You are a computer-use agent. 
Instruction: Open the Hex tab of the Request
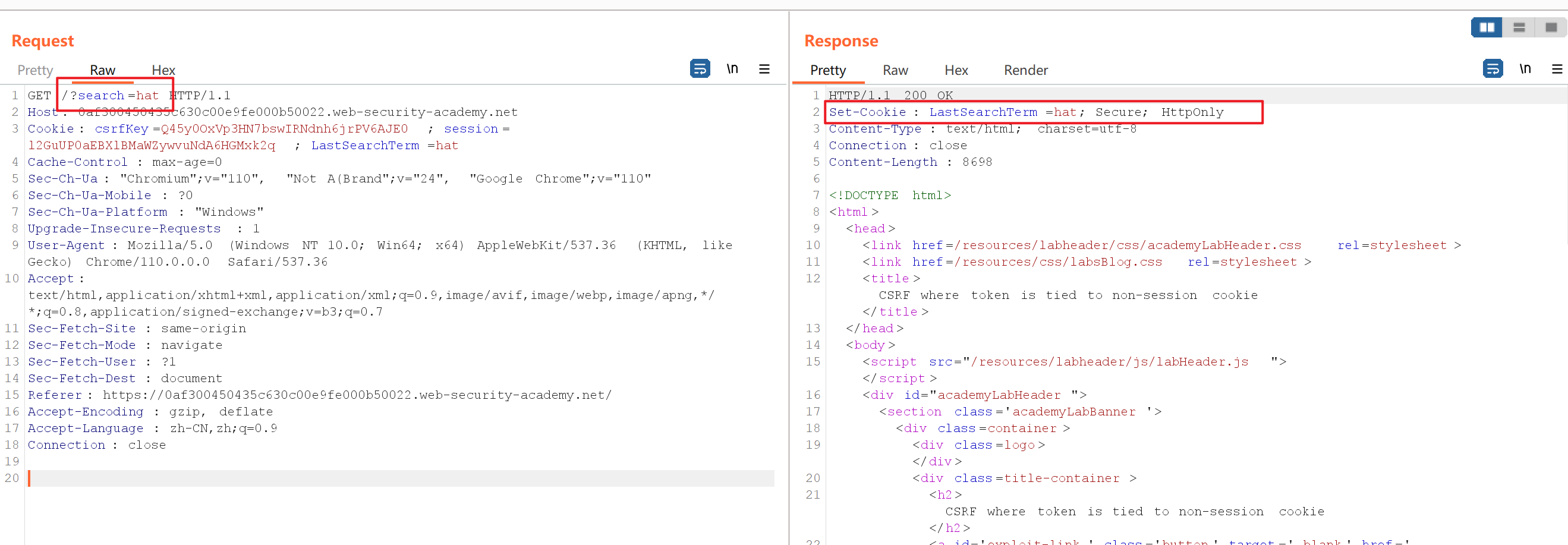click(x=163, y=70)
